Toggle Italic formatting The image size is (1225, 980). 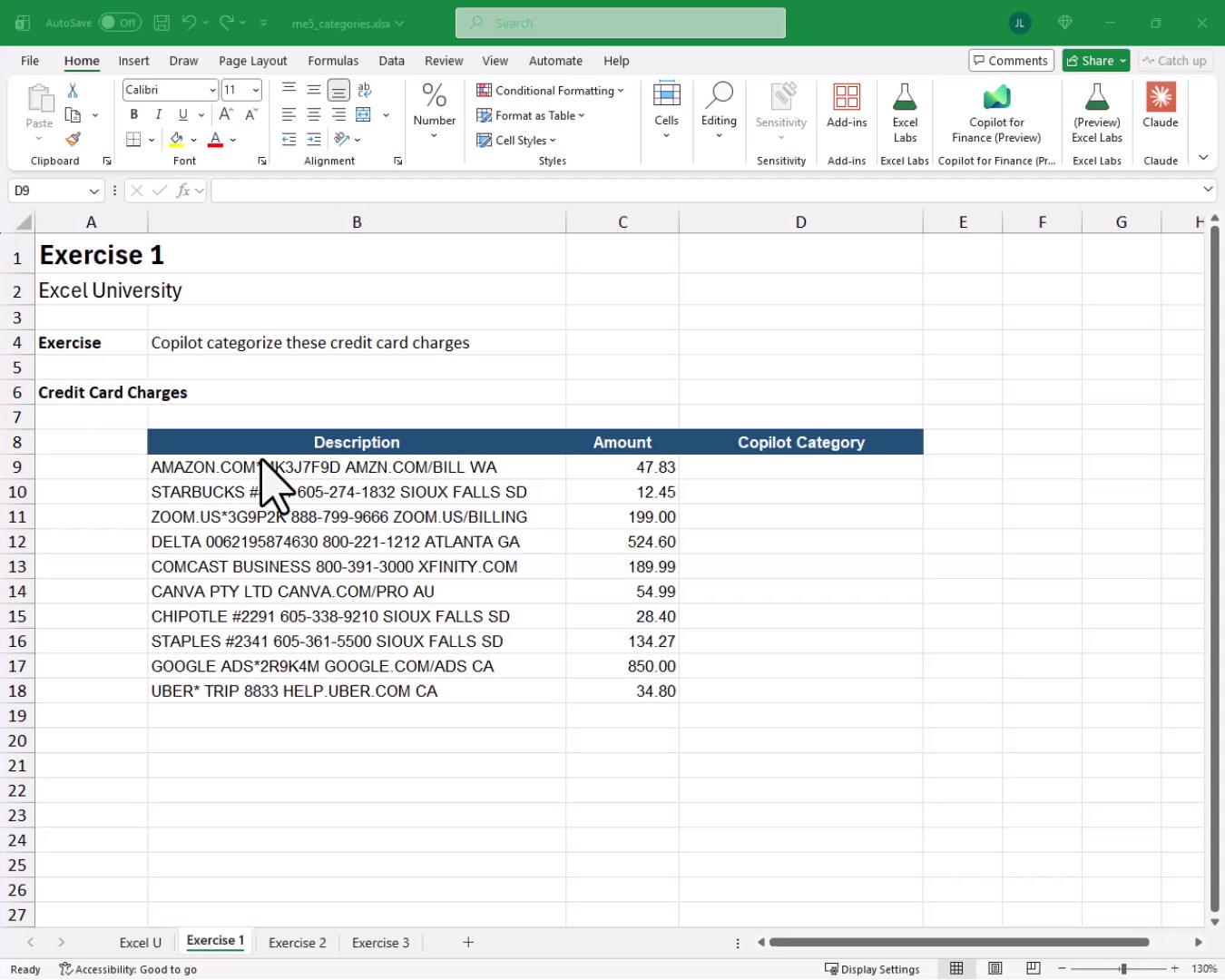click(159, 114)
